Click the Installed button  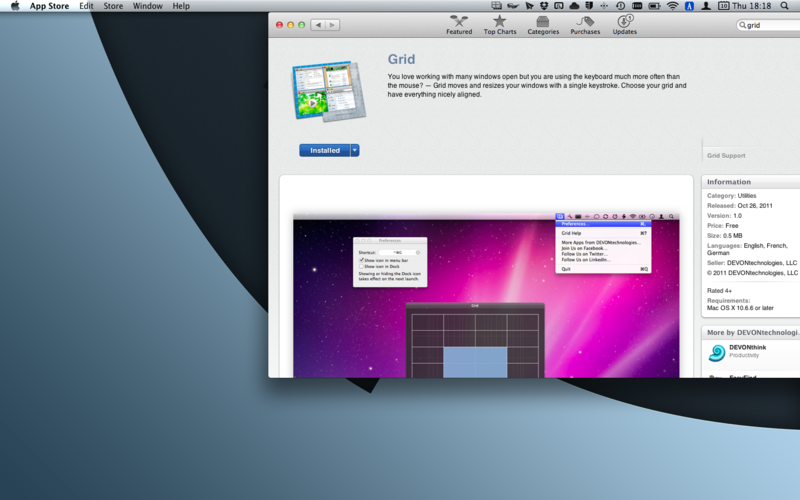[324, 150]
